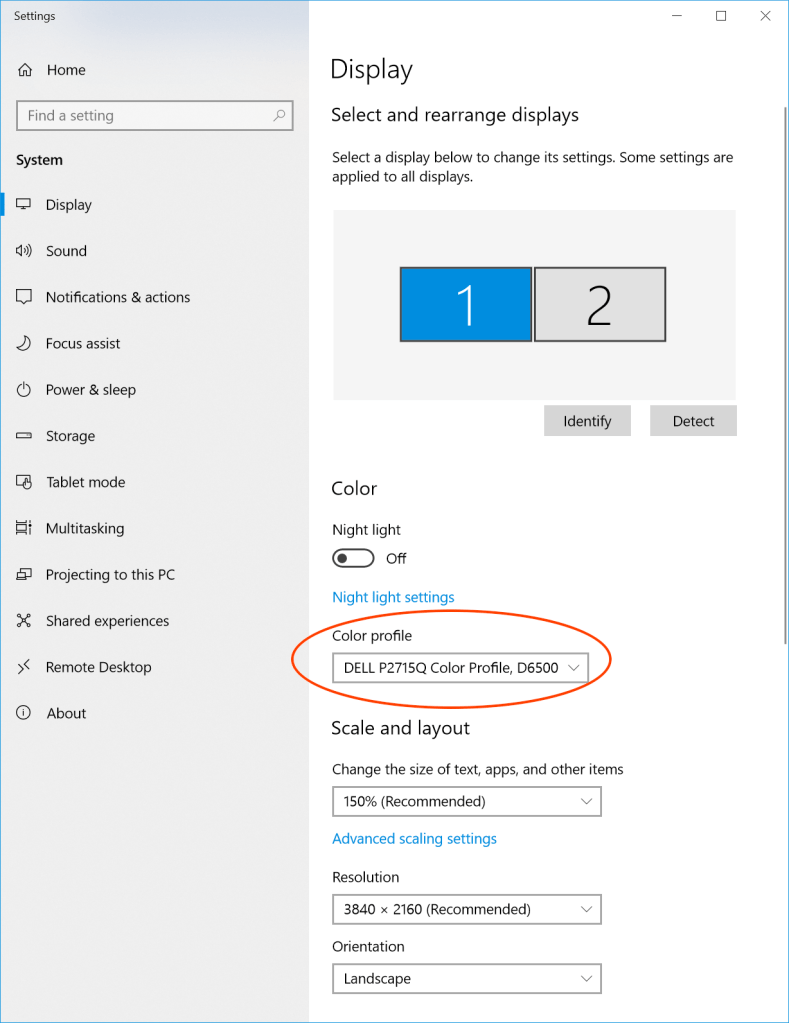Click the Home icon in sidebar
This screenshot has height=1023, width=789.
pyautogui.click(x=25, y=70)
